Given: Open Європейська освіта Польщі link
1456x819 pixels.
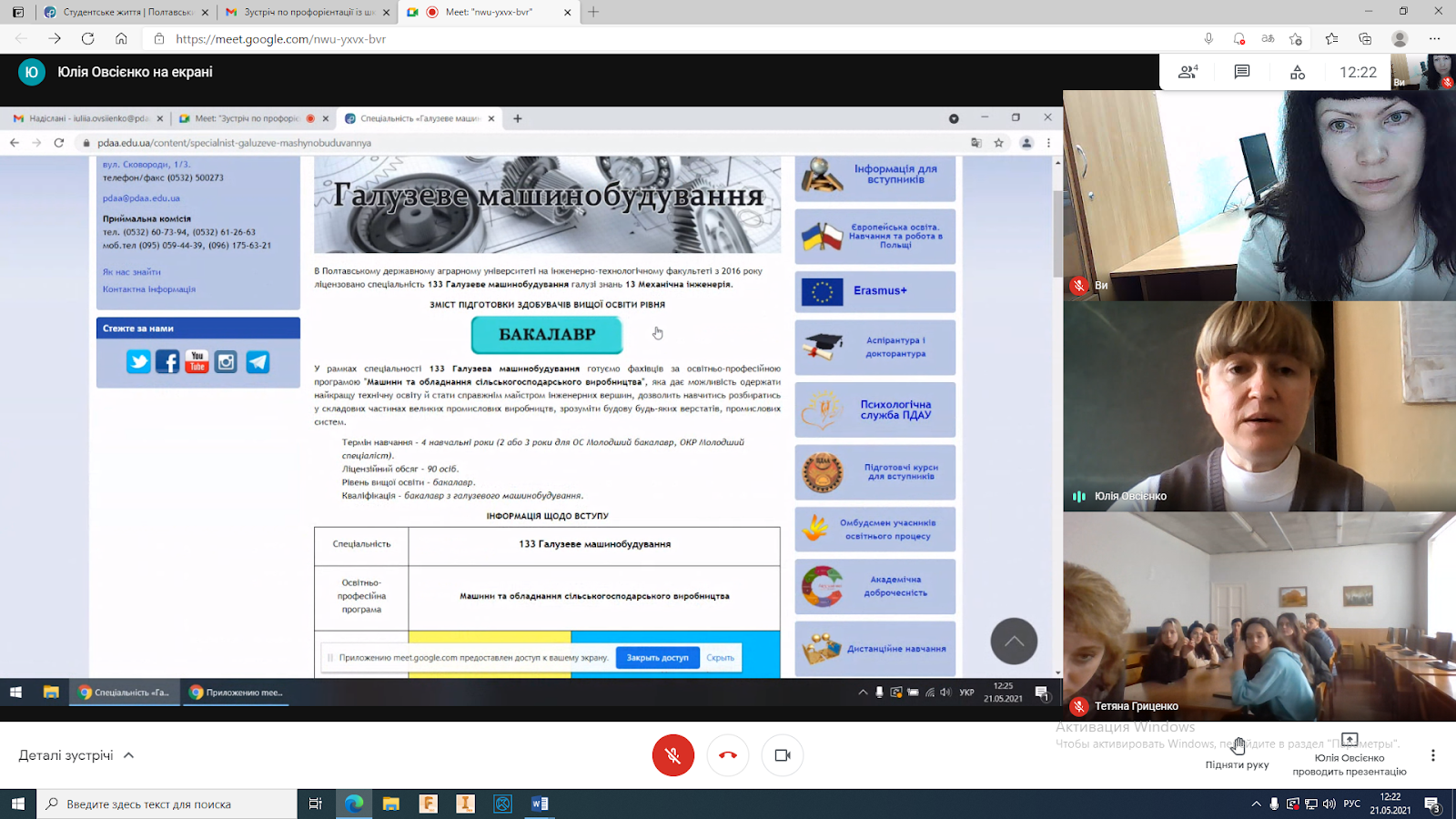Looking at the screenshot, I should (875, 237).
